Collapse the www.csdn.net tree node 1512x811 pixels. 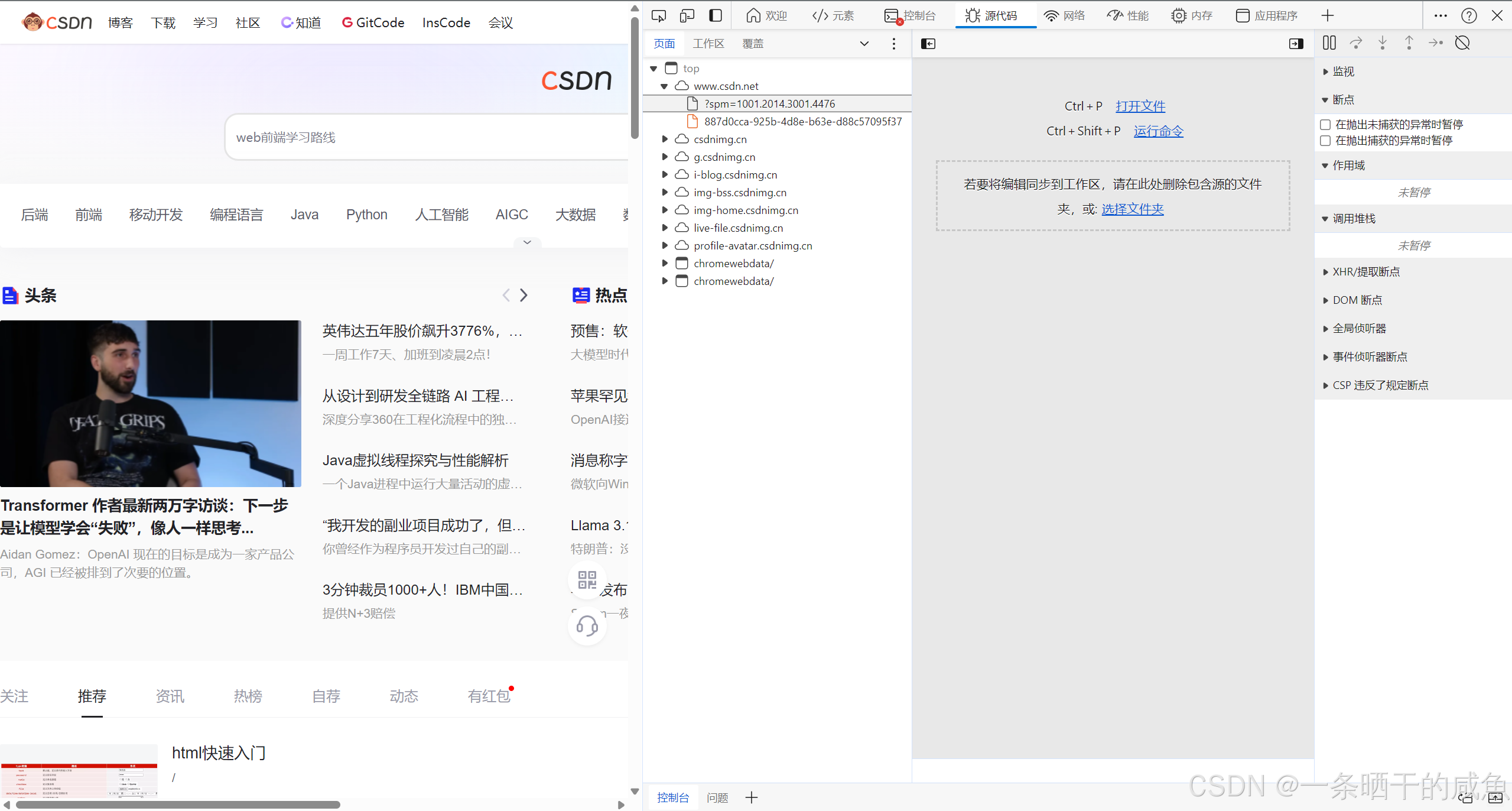coord(664,86)
